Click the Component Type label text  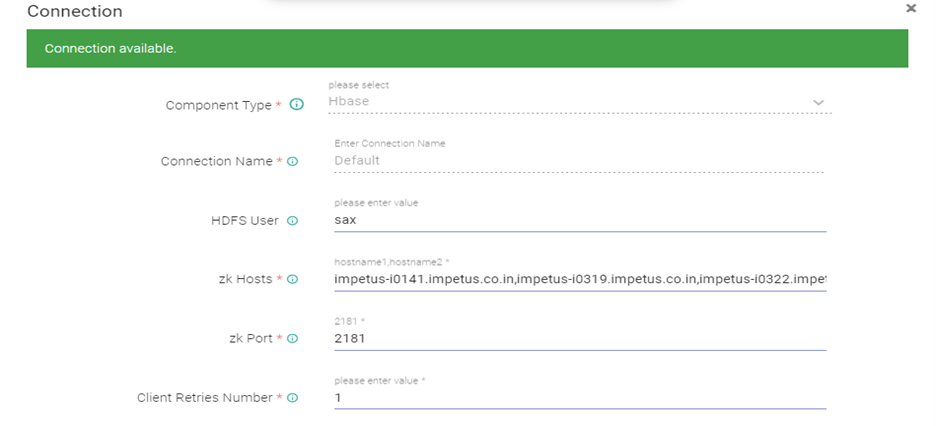(218, 105)
